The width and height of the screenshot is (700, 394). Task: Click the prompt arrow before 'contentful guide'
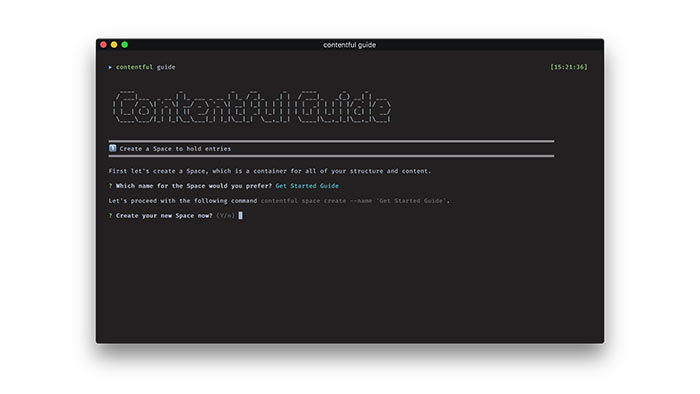(110, 67)
